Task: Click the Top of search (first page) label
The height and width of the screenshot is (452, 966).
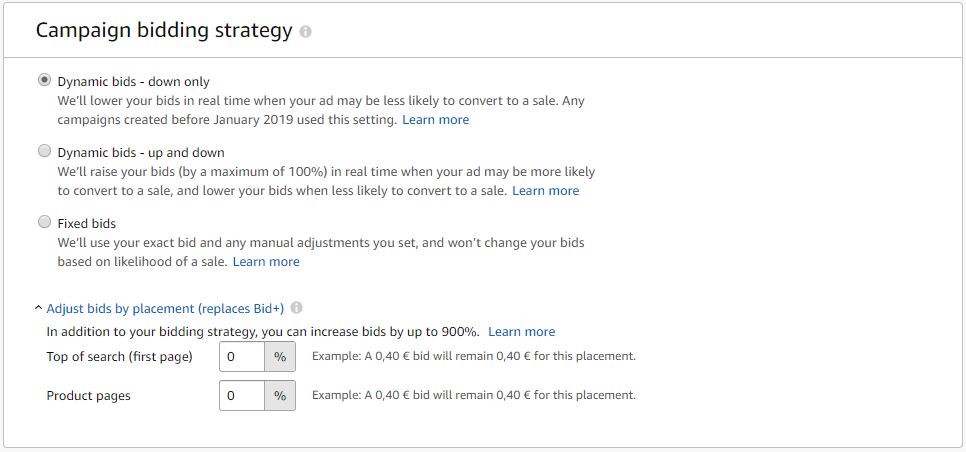Action: [120, 357]
